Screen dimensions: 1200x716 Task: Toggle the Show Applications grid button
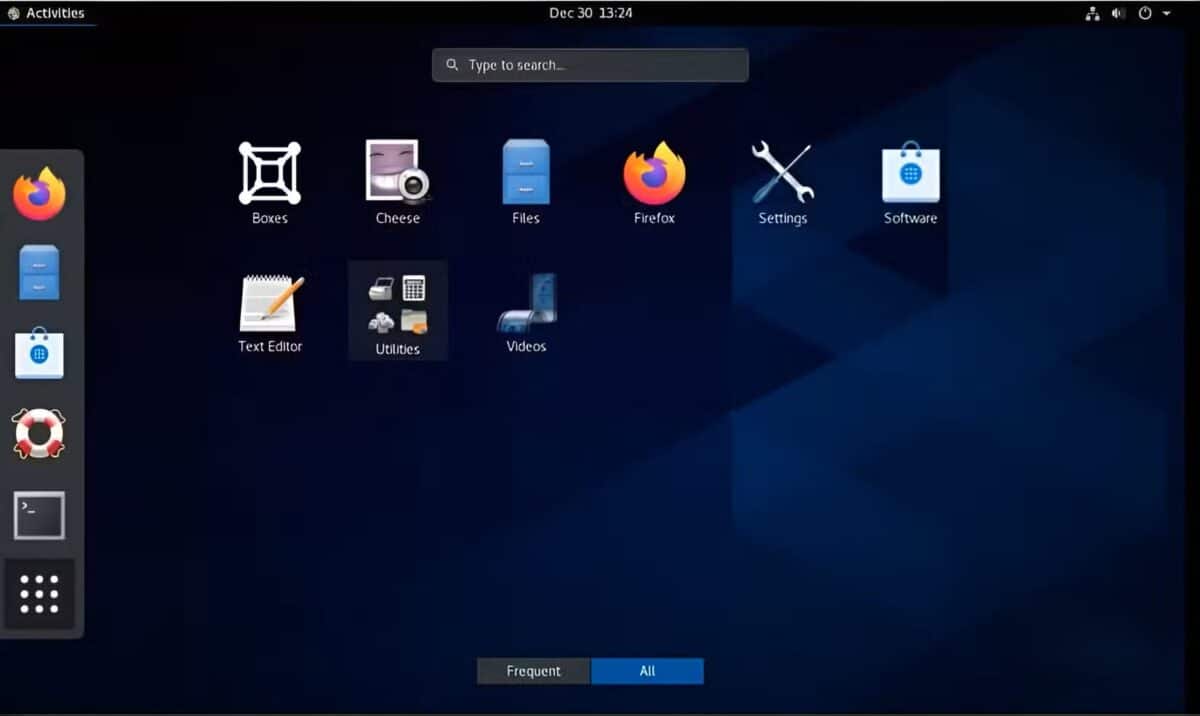(x=39, y=594)
